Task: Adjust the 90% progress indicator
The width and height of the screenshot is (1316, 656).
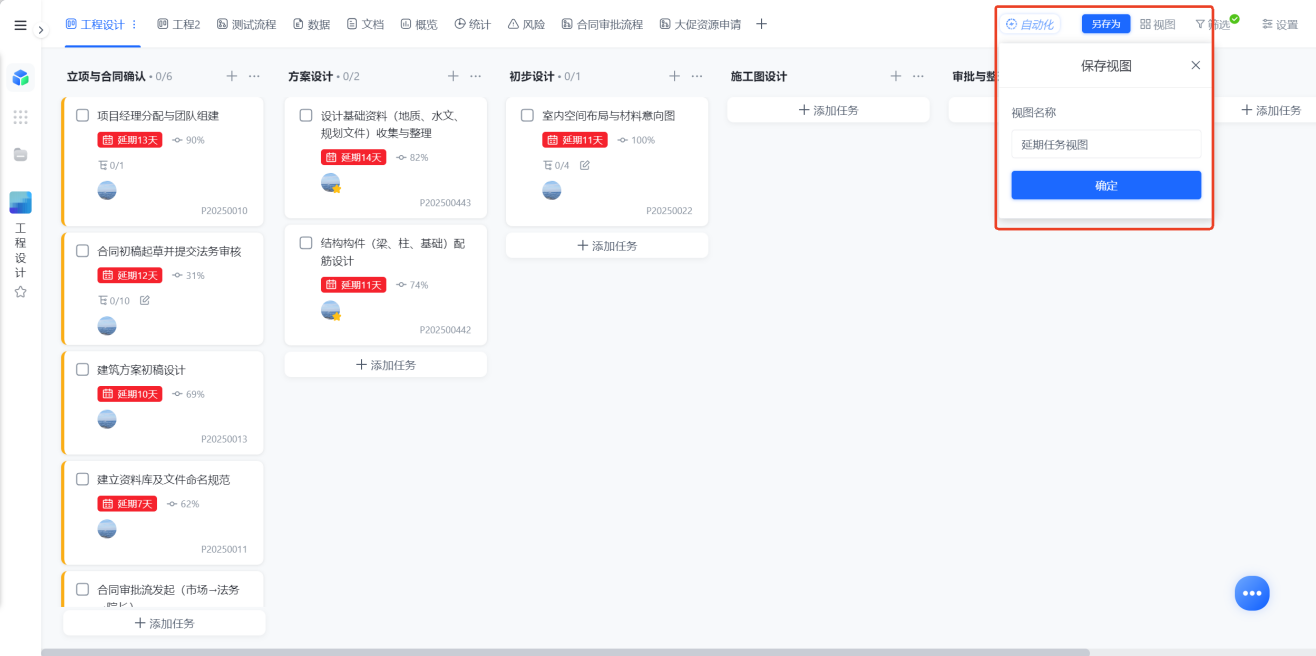Action: [188, 140]
